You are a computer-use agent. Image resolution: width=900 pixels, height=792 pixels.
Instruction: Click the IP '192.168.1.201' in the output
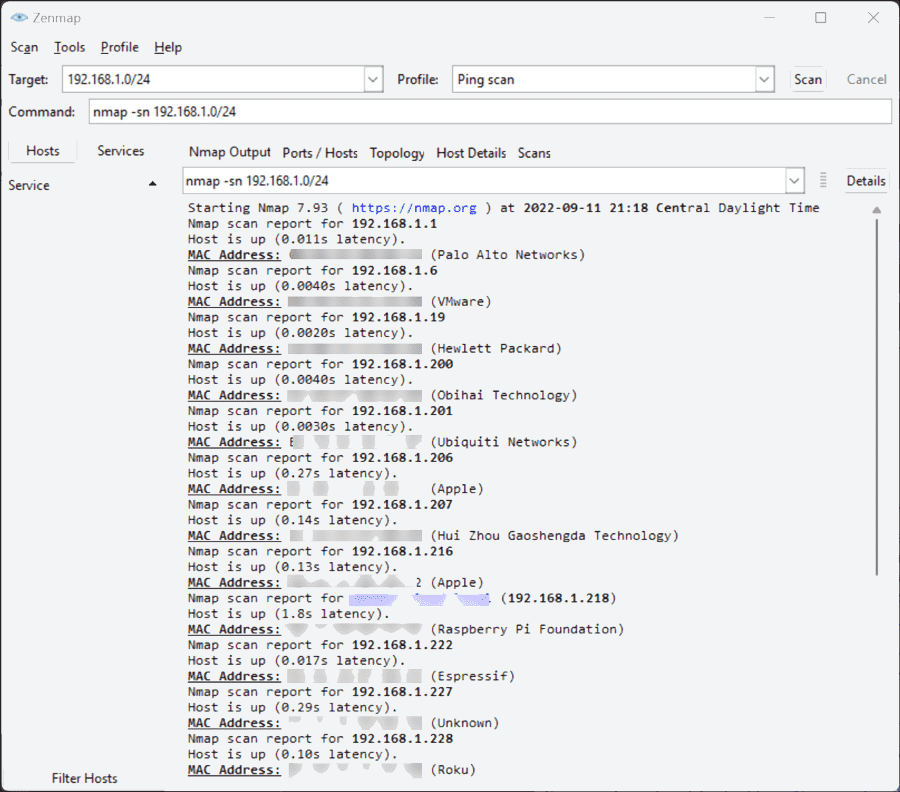click(x=402, y=411)
